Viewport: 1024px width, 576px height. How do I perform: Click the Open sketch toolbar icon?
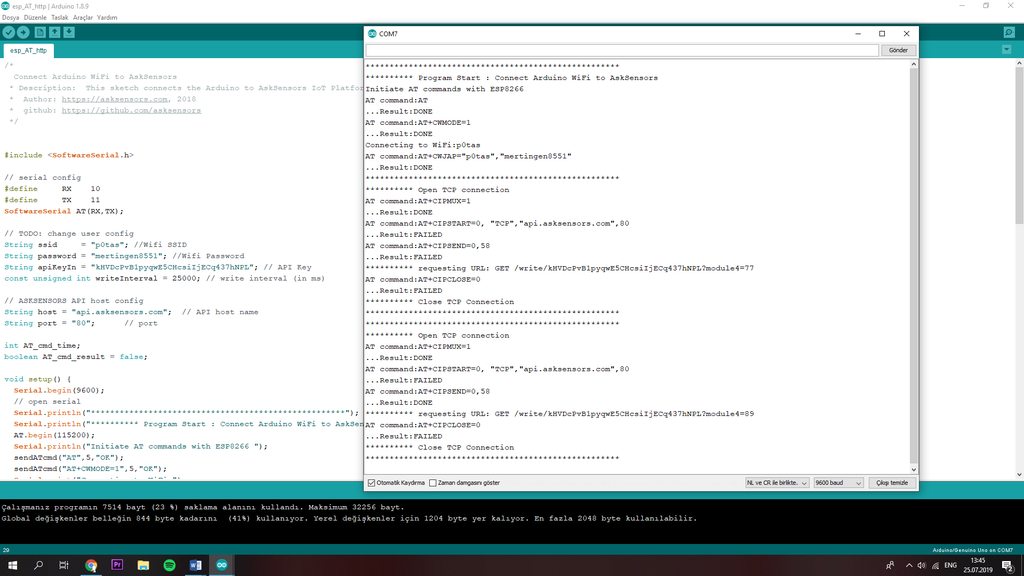tap(55, 33)
